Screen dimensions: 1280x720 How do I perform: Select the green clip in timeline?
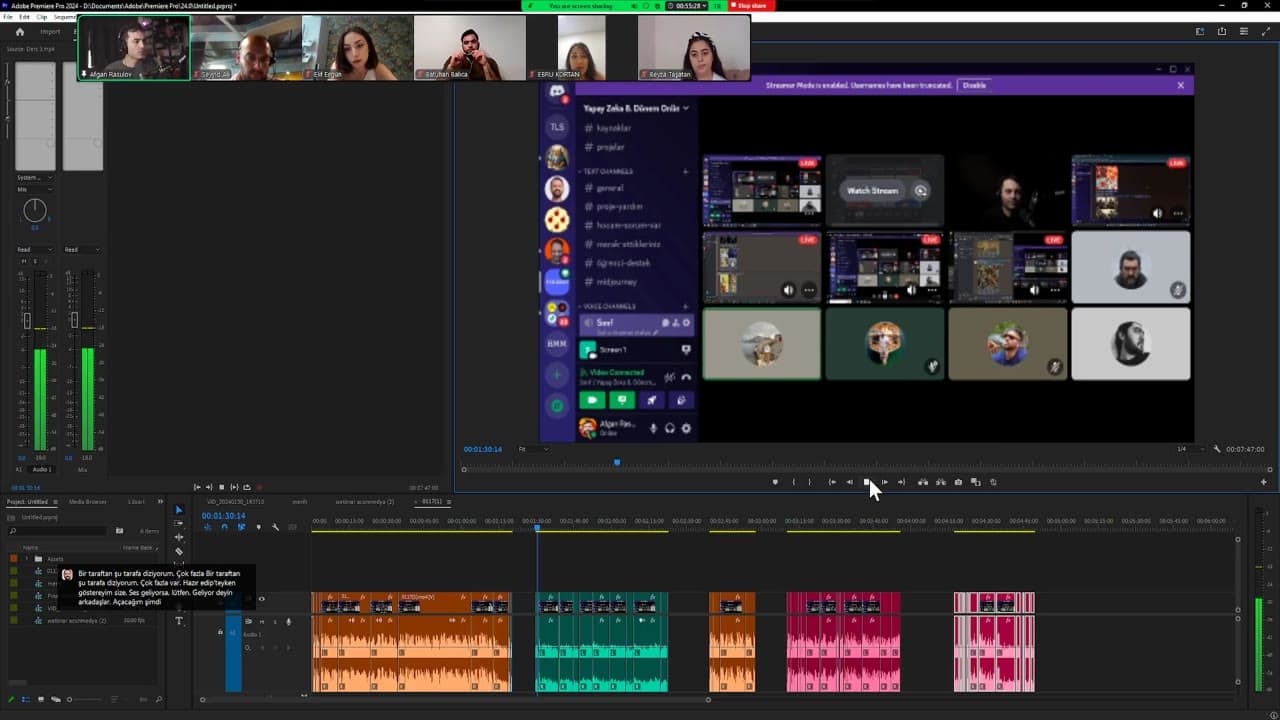[x=602, y=642]
